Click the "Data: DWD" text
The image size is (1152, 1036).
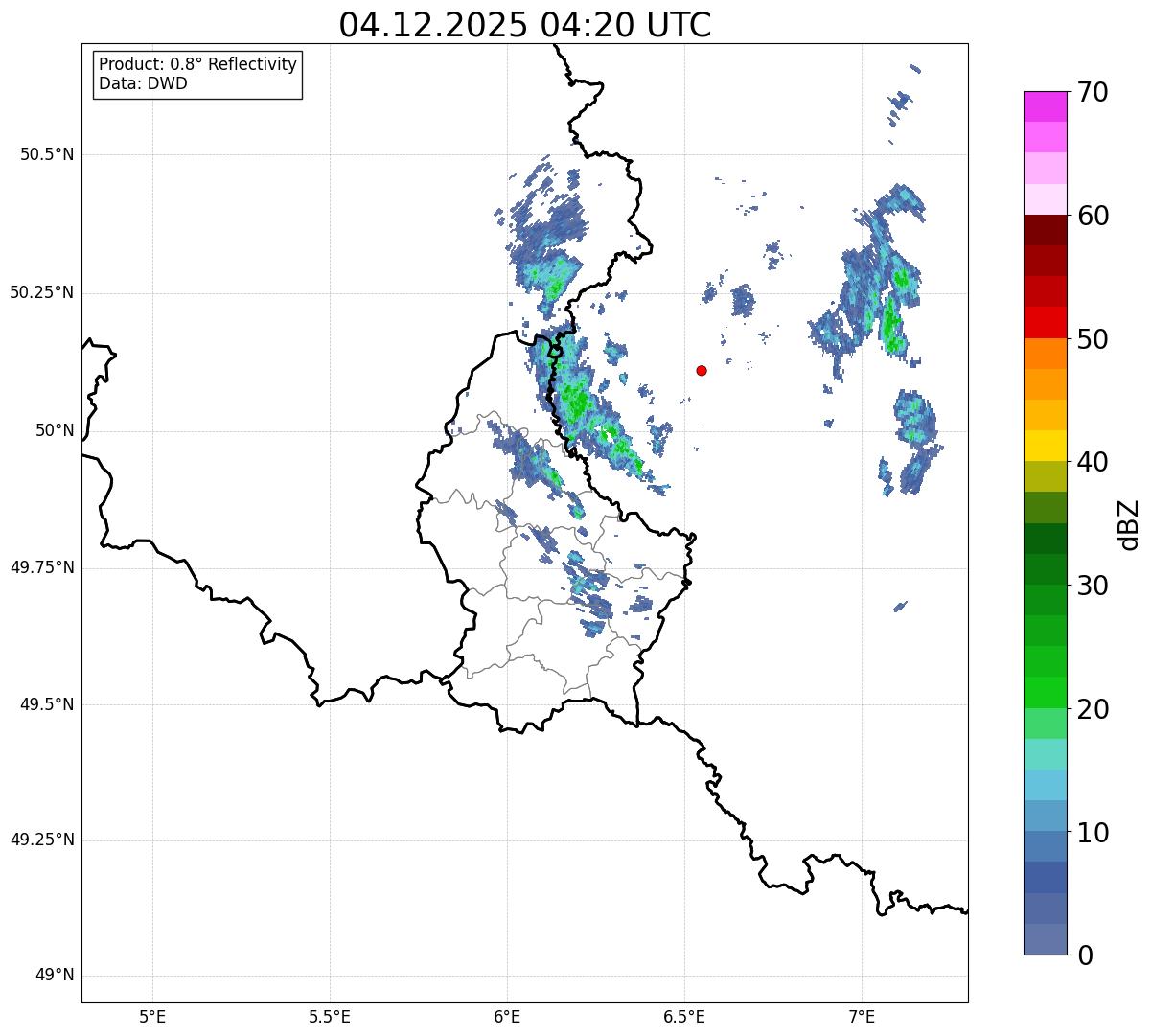pyautogui.click(x=143, y=83)
